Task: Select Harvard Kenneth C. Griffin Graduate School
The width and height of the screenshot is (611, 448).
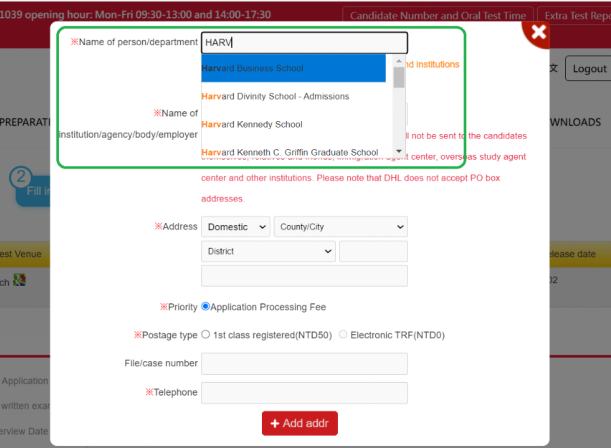Action: [x=293, y=152]
